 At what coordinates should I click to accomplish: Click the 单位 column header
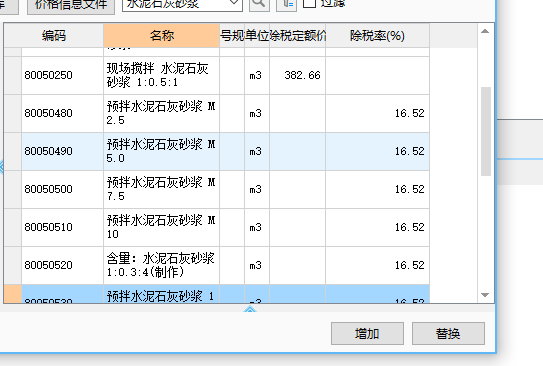coord(257,35)
